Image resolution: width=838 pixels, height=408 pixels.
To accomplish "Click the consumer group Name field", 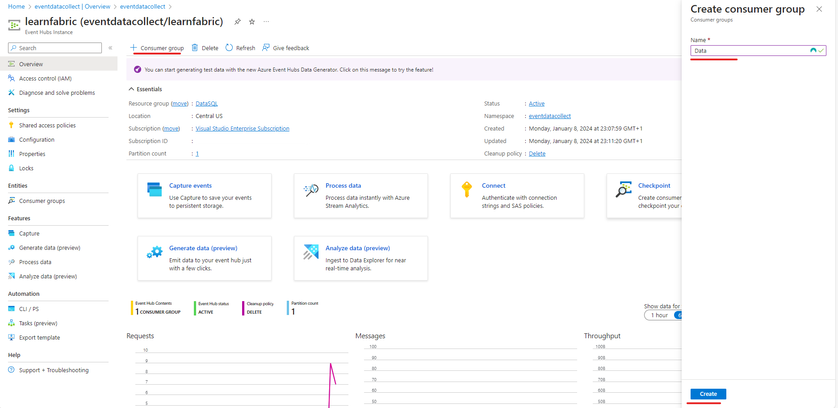I will (x=758, y=51).
